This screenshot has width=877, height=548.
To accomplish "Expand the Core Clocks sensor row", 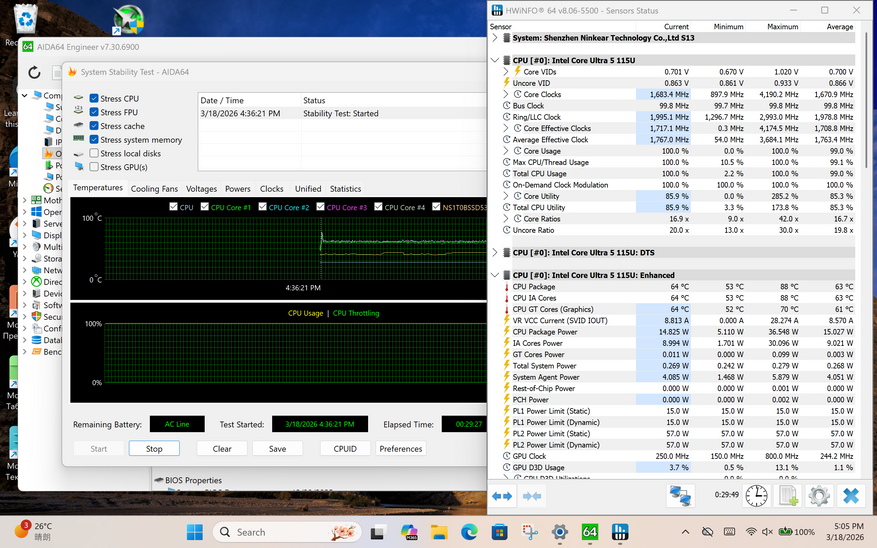I will tap(506, 94).
